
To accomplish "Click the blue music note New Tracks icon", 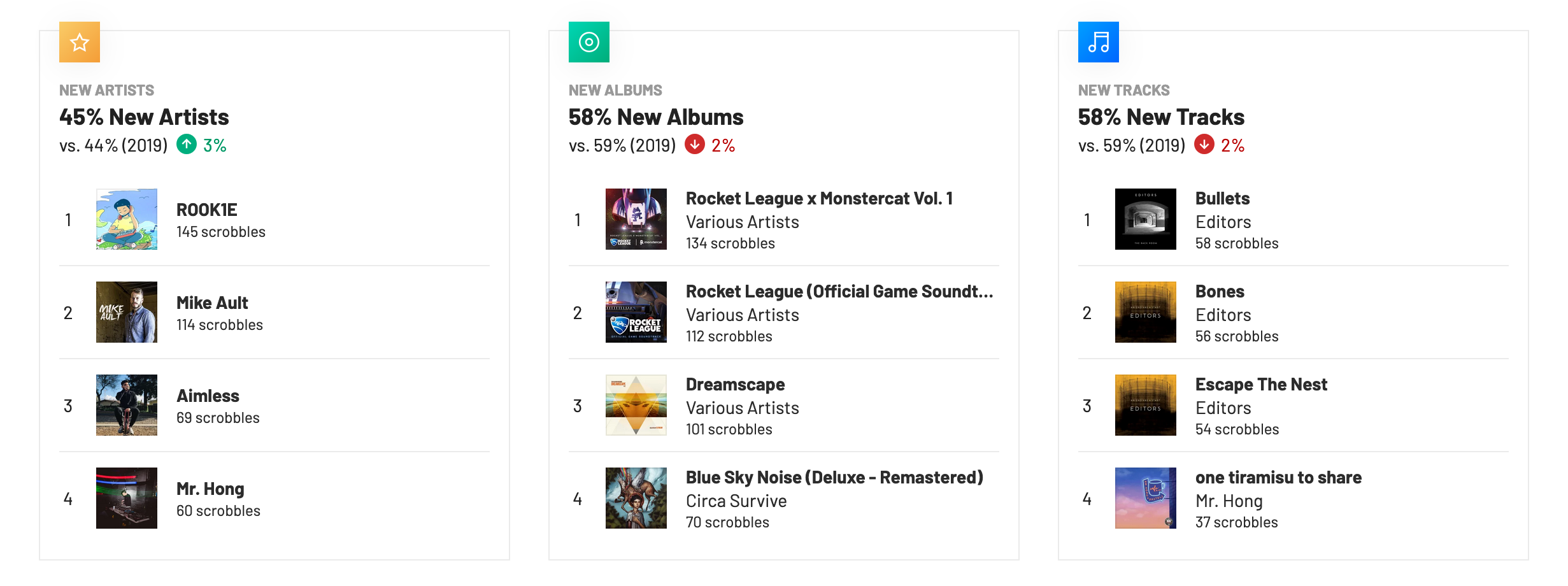I will 1099,42.
